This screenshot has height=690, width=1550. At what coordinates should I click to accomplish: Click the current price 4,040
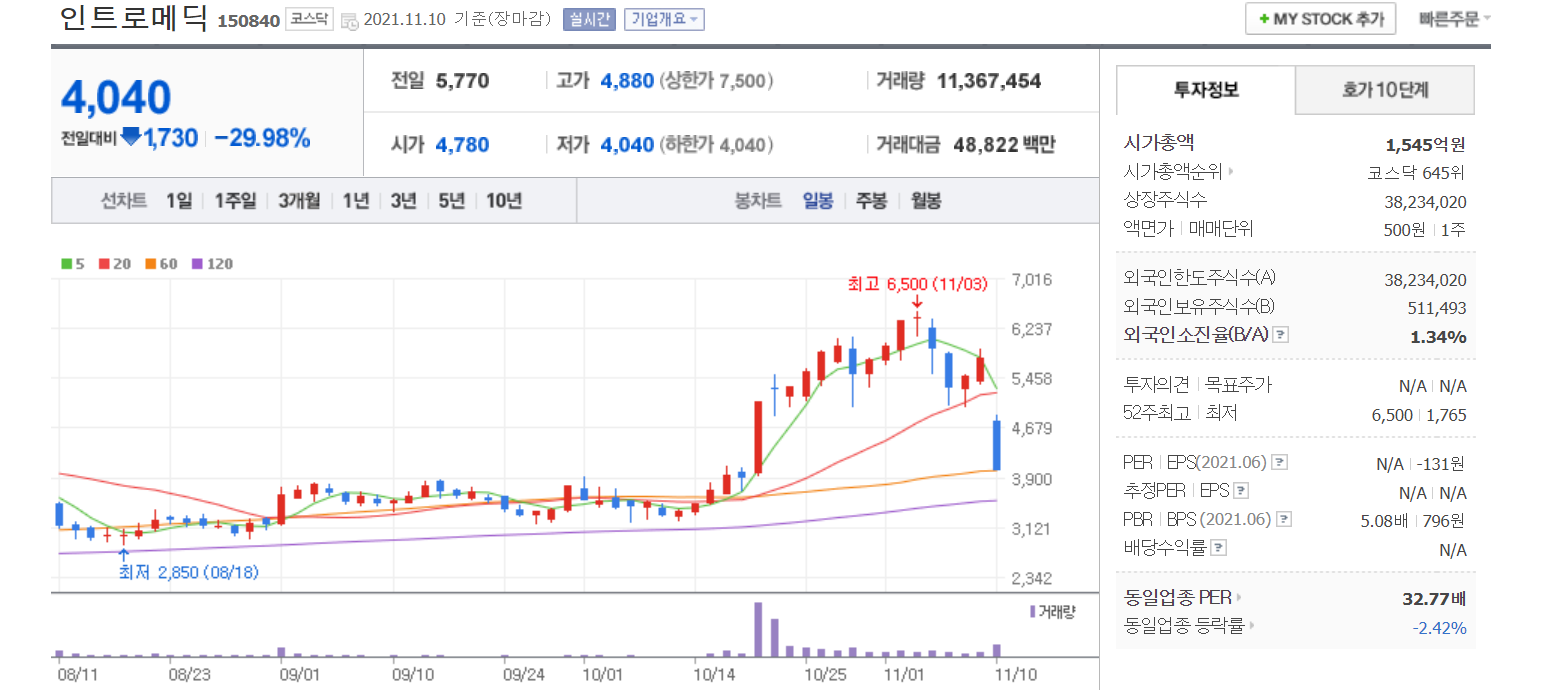click(116, 97)
